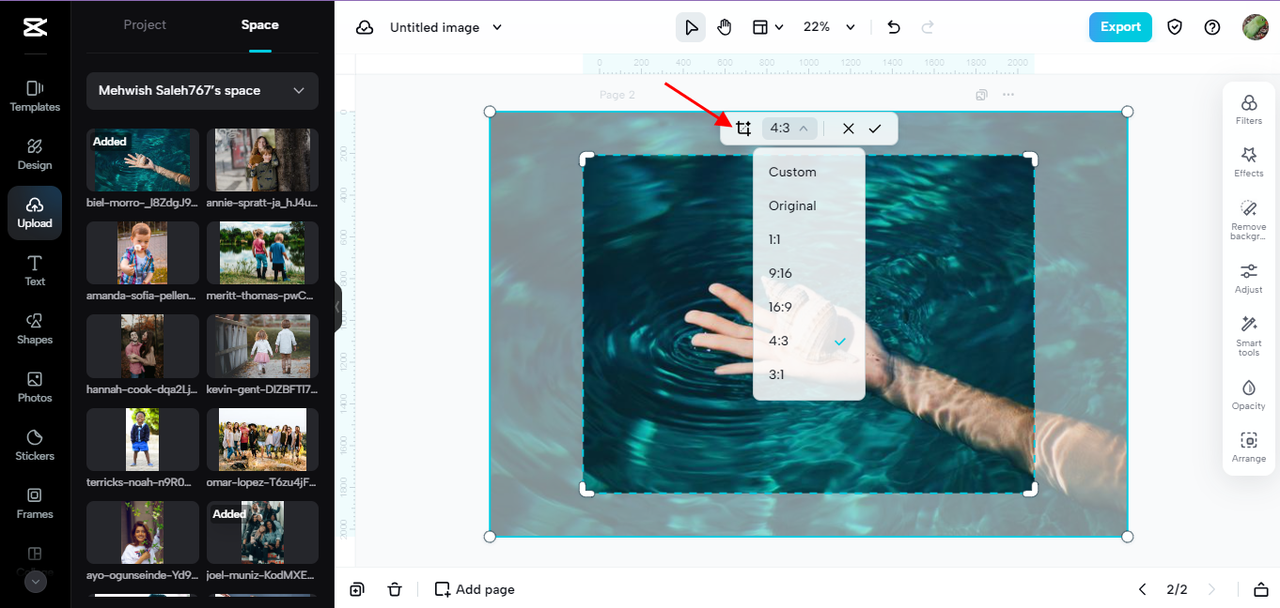Click Remove background tool
Viewport: 1280px width, 608px height.
coord(1249,220)
